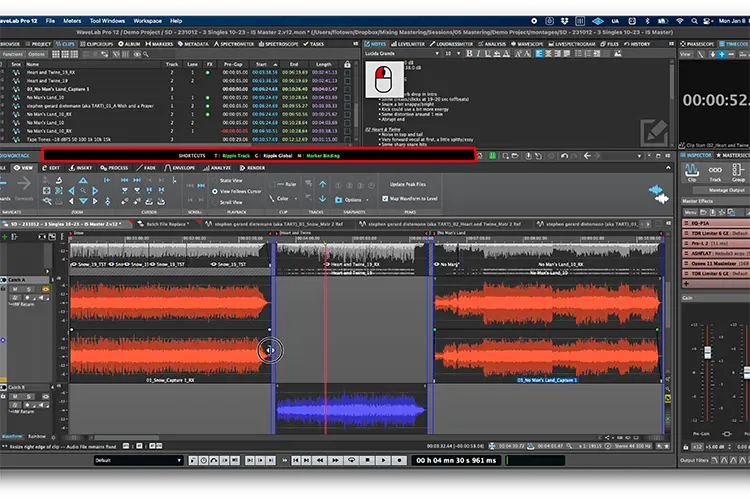Click Update Peak Files
The image size is (750, 500).
pos(408,184)
